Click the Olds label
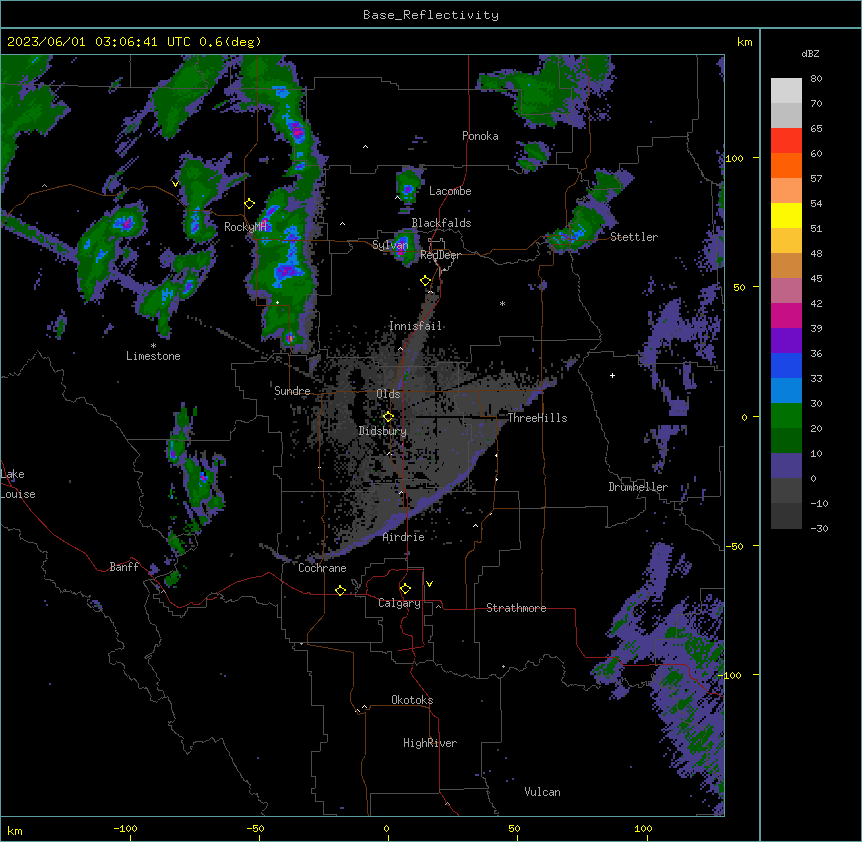The width and height of the screenshot is (862, 842). tap(388, 394)
